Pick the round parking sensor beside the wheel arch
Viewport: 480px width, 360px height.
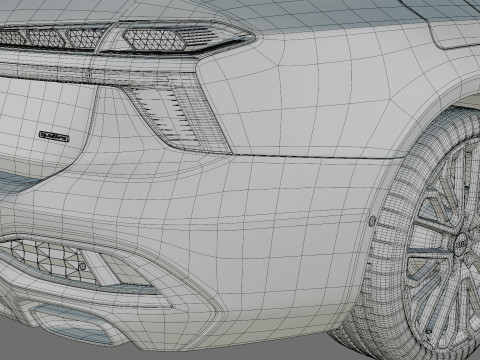coord(372,220)
